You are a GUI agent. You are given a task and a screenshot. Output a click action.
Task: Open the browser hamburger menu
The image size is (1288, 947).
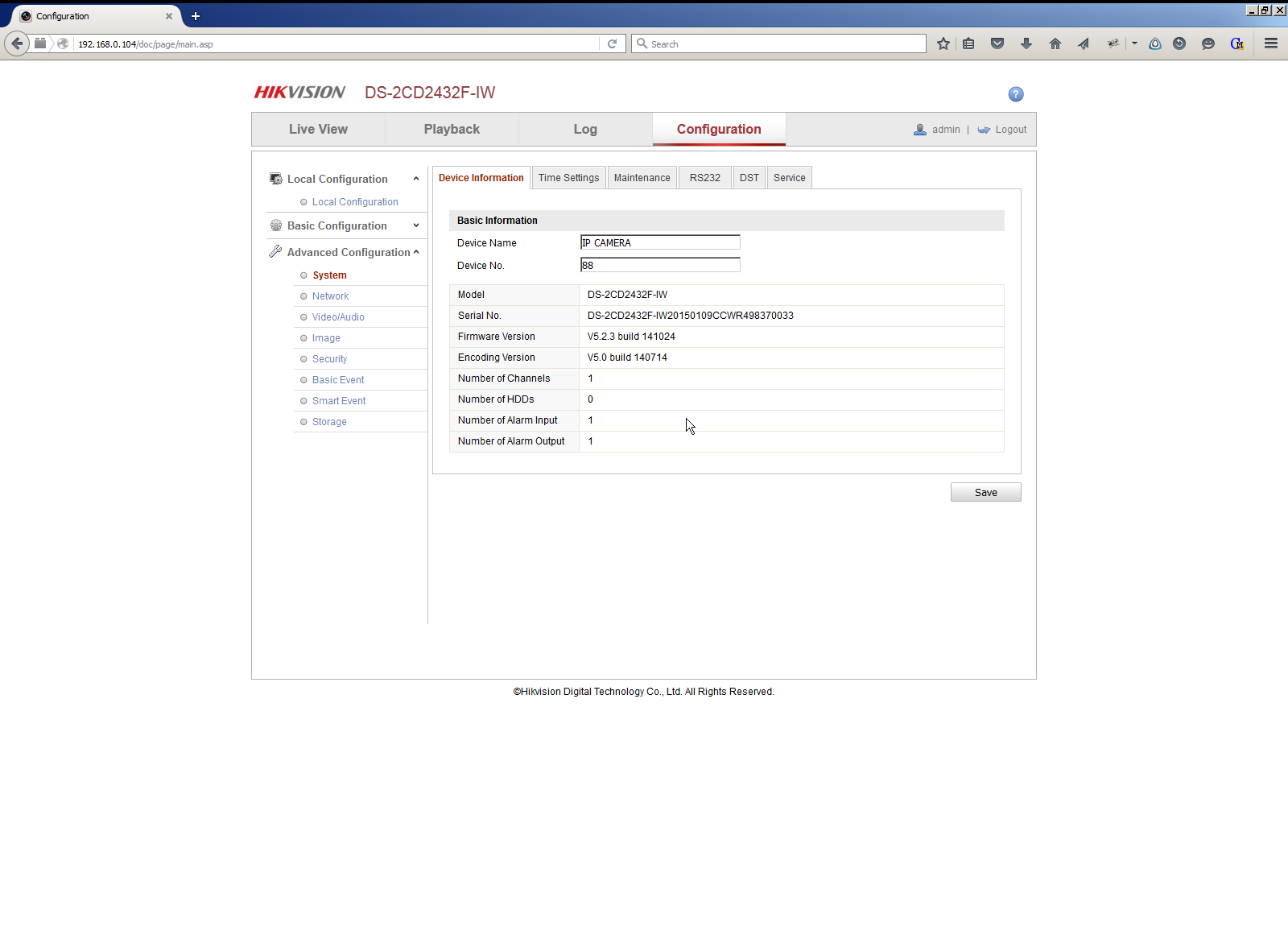(x=1271, y=43)
